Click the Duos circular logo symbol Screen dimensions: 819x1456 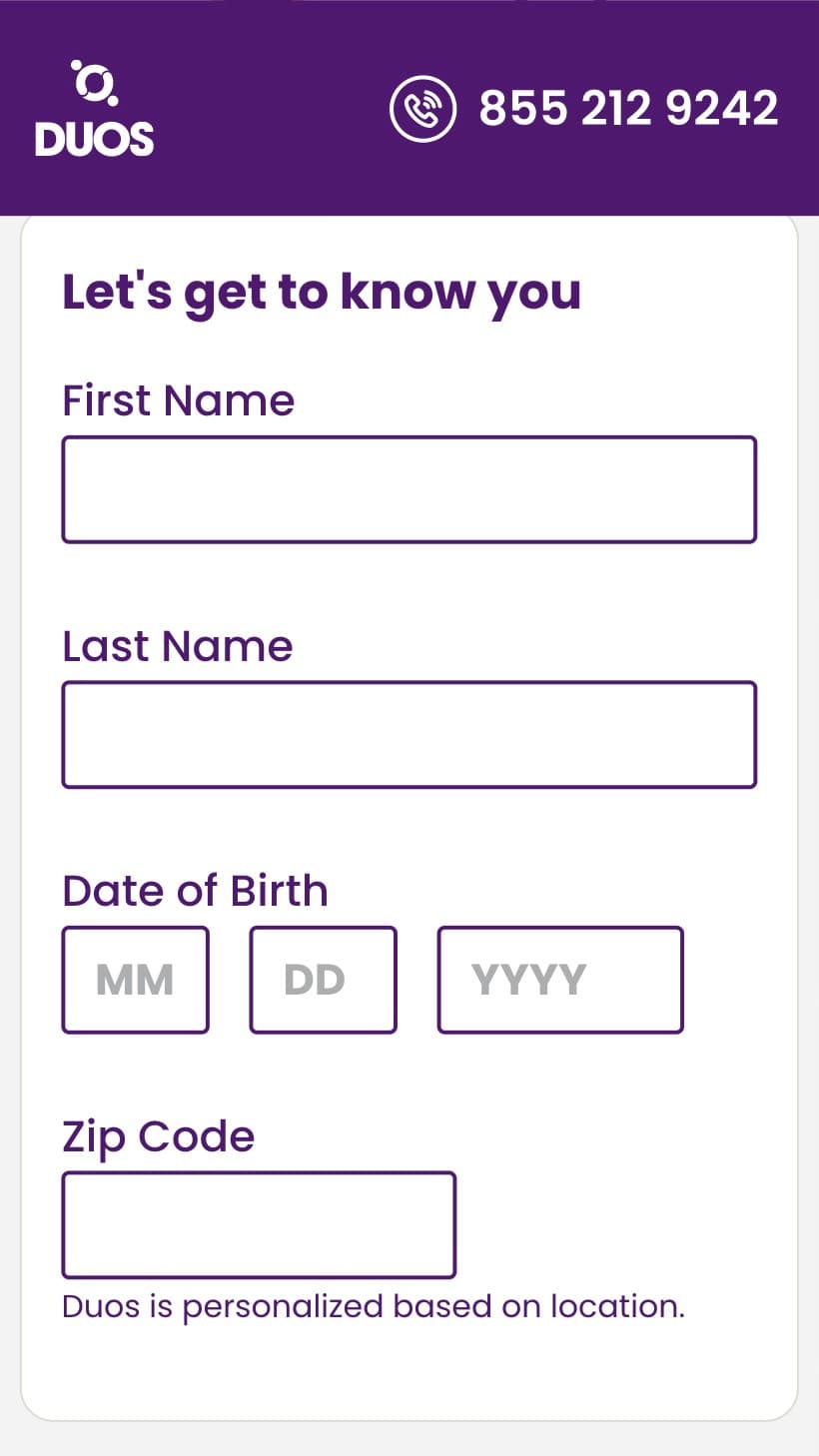click(95, 82)
